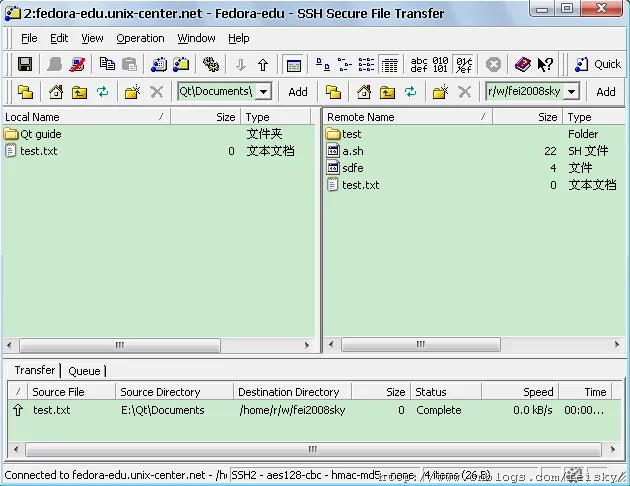The height and width of the screenshot is (486, 630).
Task: Switch to Large Icons view mode
Action: tap(323, 64)
